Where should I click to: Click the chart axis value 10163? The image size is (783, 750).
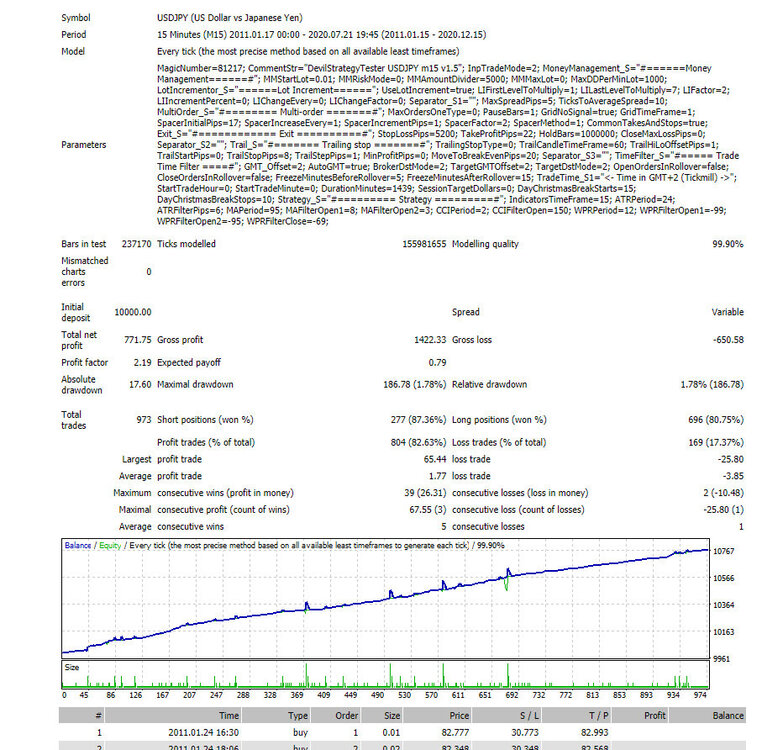[724, 632]
